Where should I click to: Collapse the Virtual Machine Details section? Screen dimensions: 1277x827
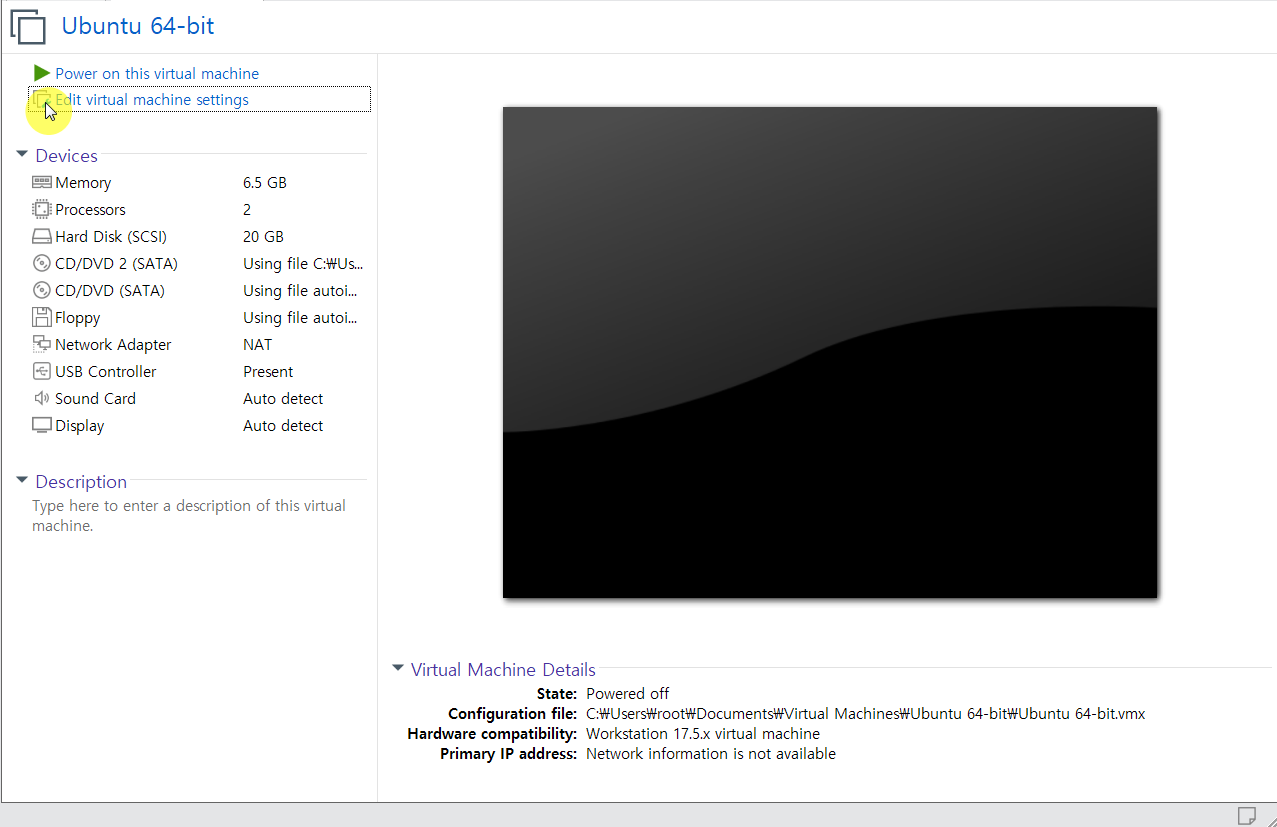398,669
